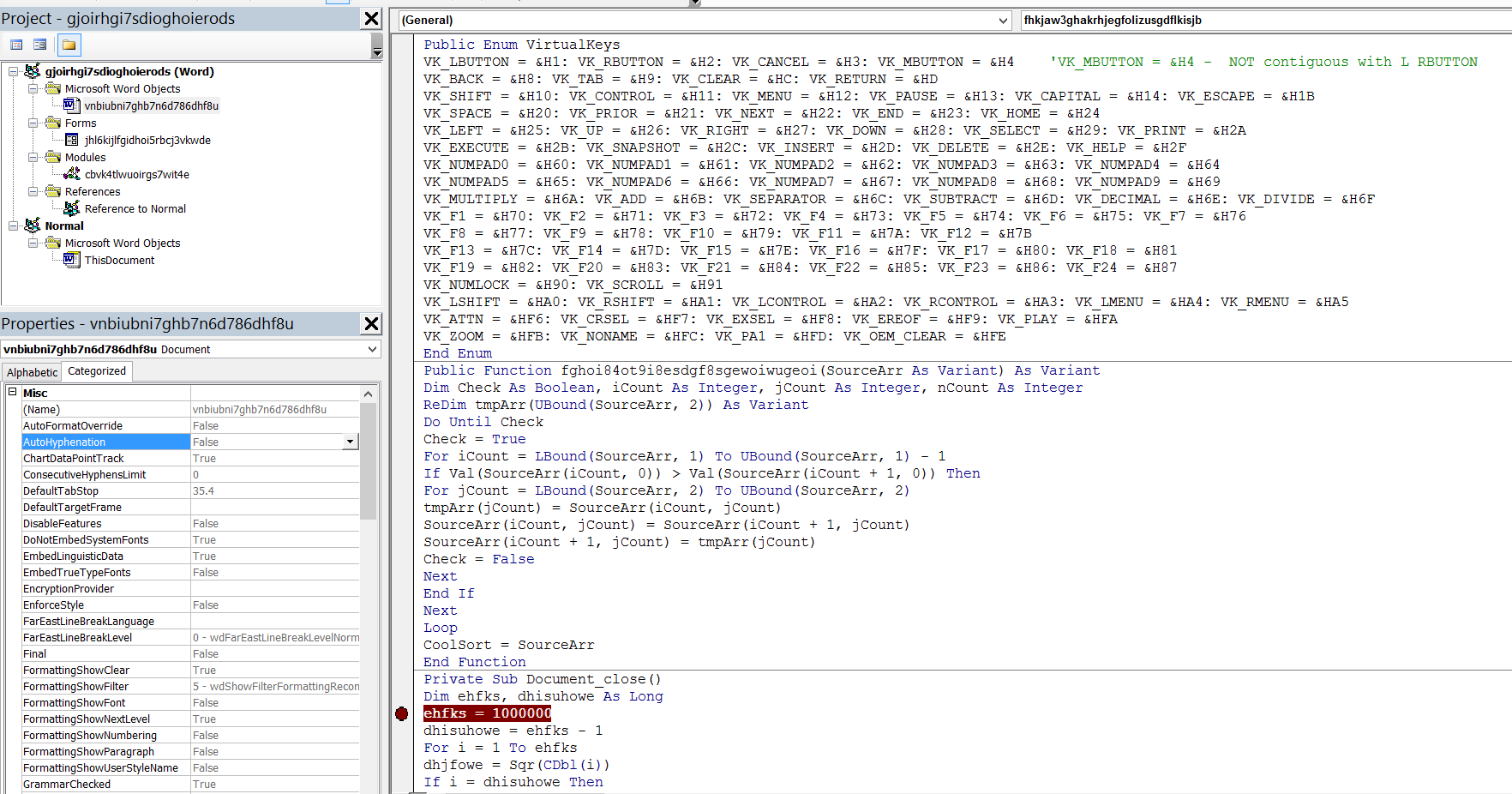
Task: Toggle Folders view in Project pane
Action: (x=69, y=45)
